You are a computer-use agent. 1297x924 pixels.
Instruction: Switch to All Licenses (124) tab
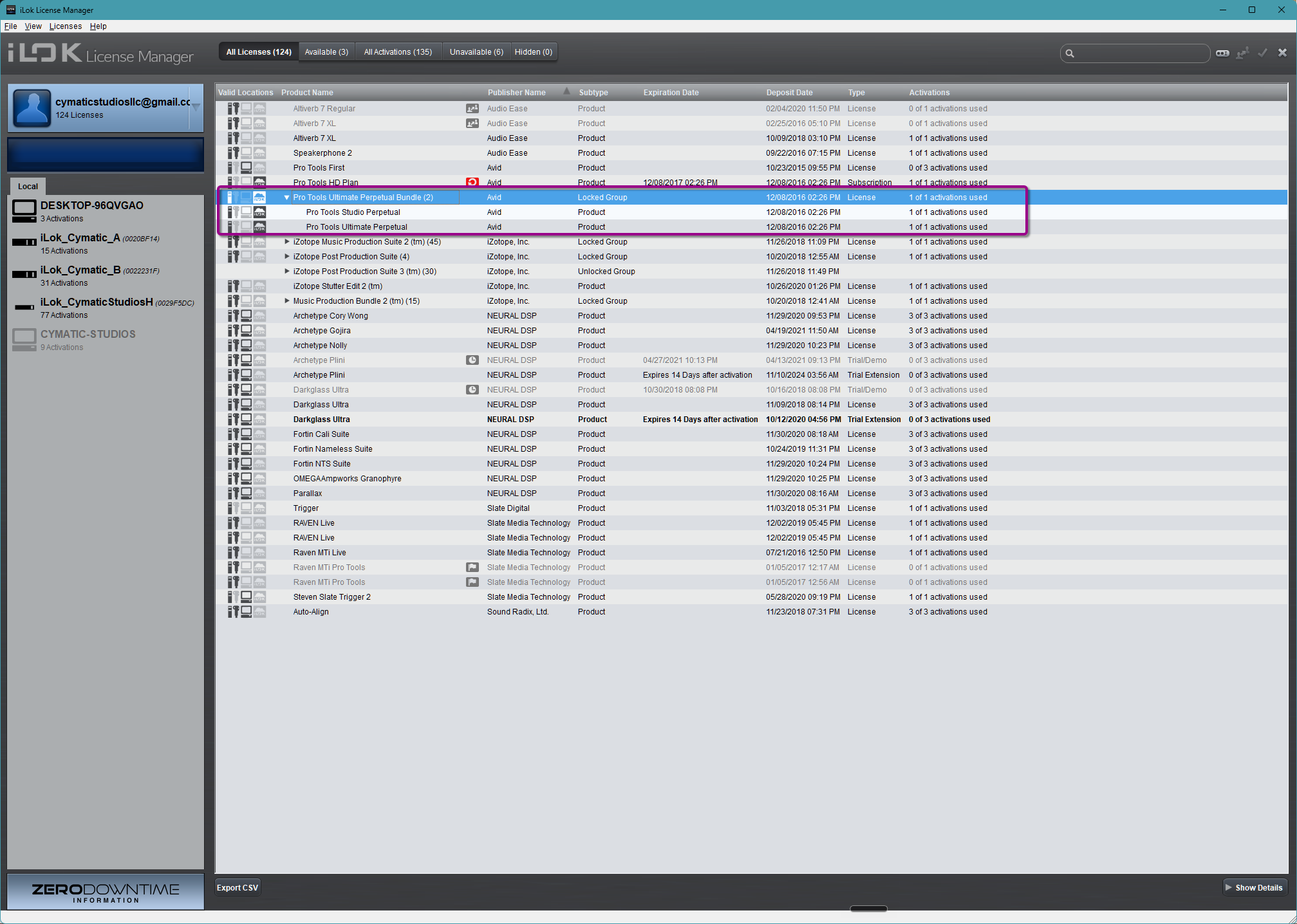[x=259, y=52]
